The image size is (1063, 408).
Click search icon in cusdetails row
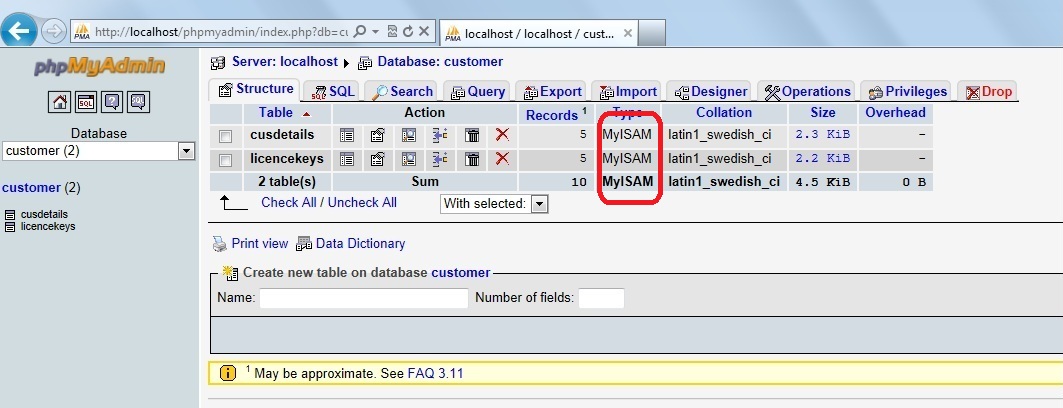click(x=409, y=136)
